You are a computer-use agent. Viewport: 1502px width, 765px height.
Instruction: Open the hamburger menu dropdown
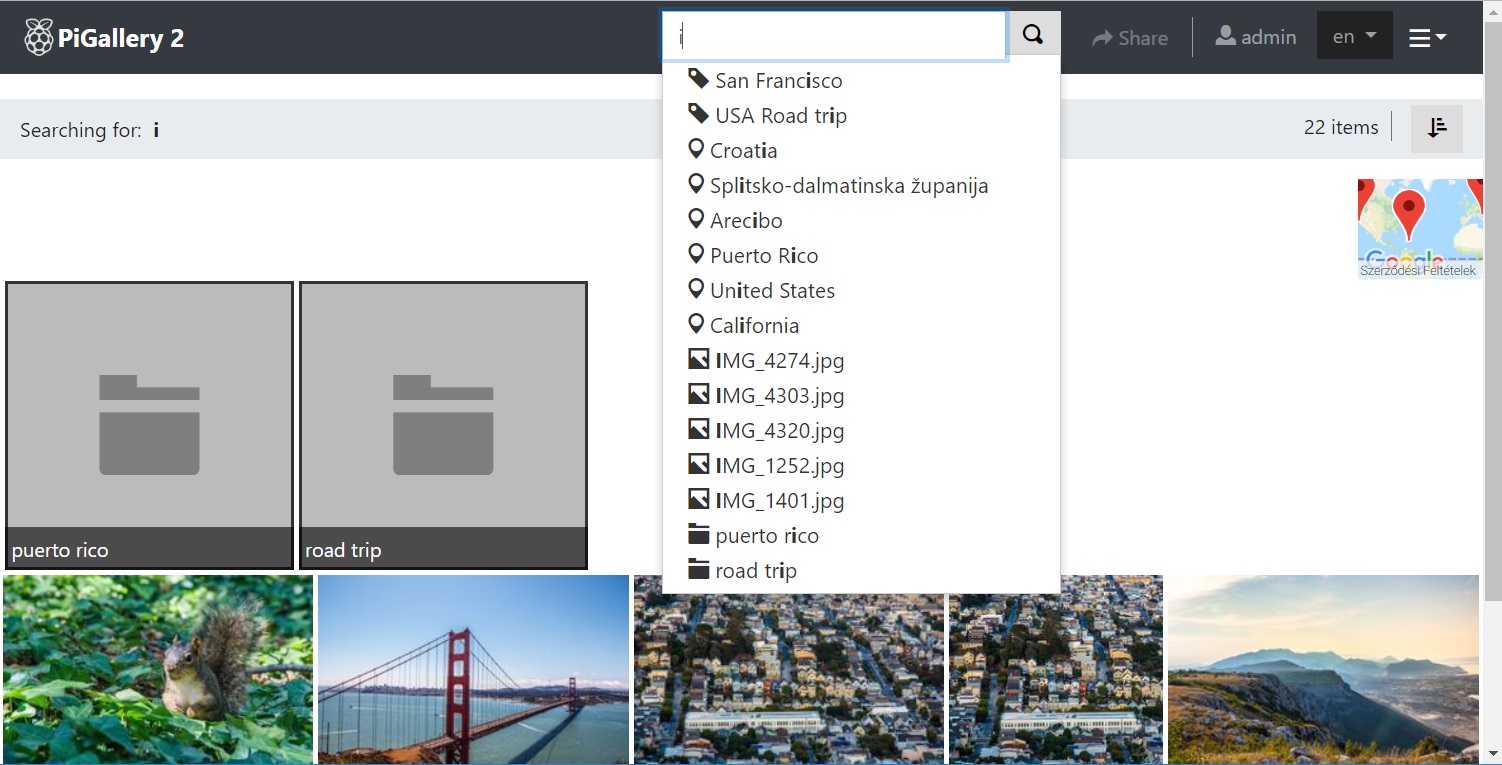1427,38
